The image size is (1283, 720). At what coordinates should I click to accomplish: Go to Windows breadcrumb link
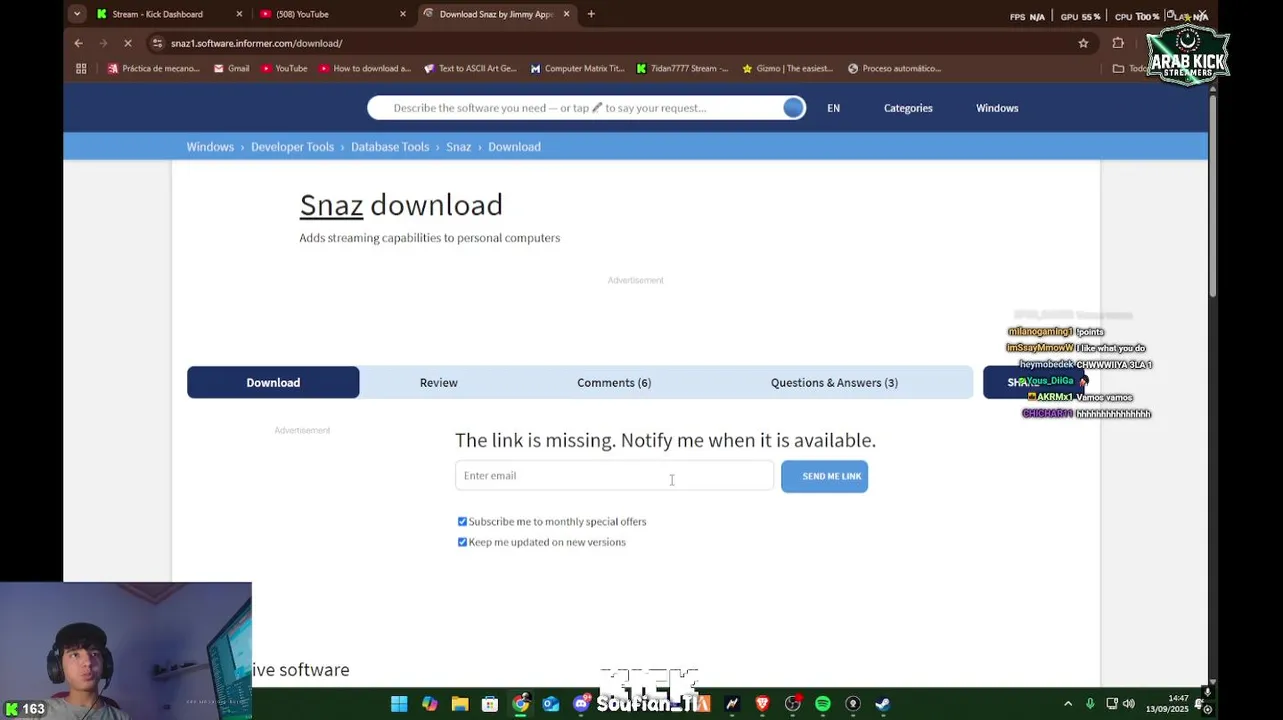pyautogui.click(x=210, y=147)
